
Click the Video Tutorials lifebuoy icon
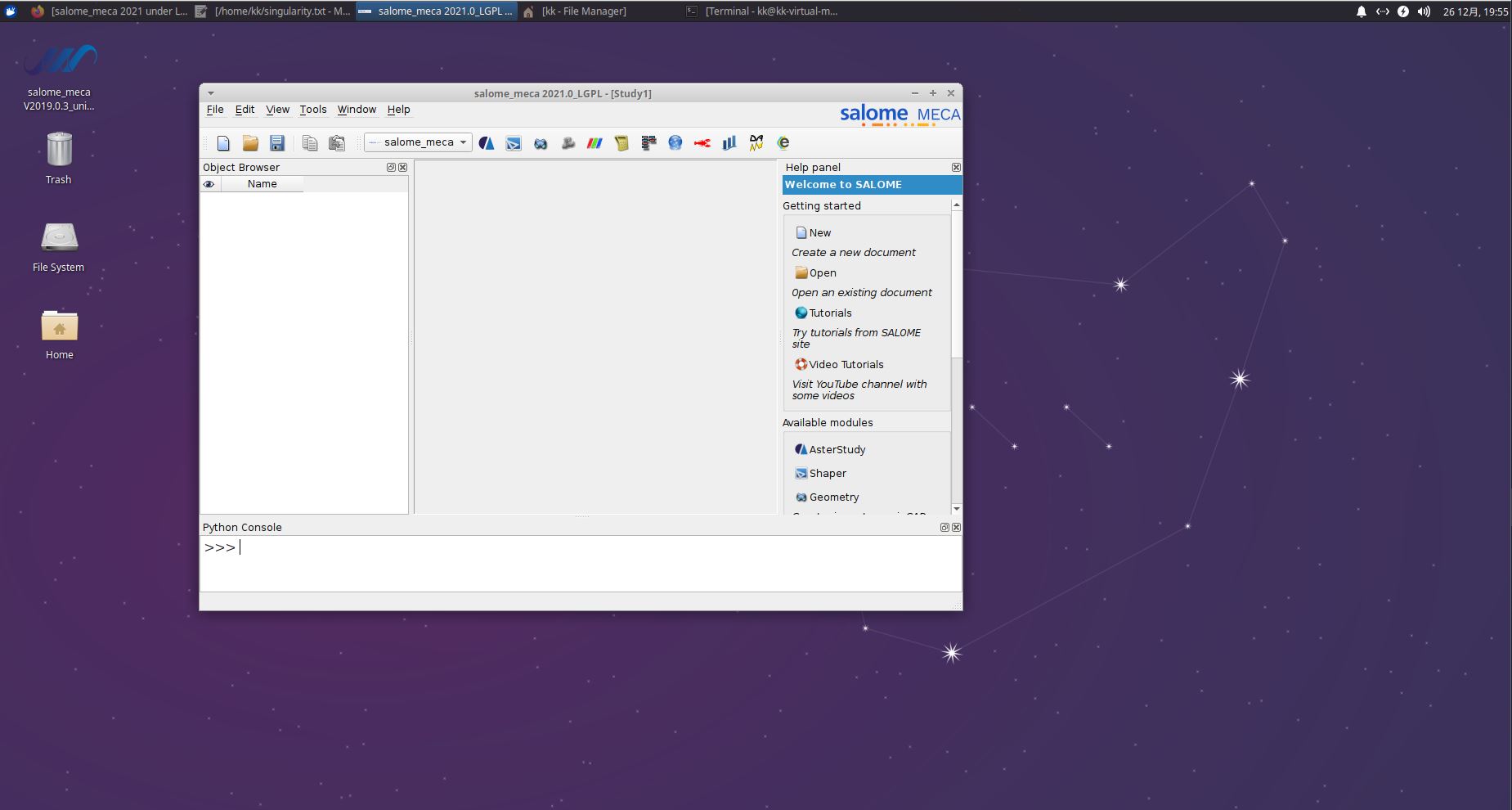[801, 364]
